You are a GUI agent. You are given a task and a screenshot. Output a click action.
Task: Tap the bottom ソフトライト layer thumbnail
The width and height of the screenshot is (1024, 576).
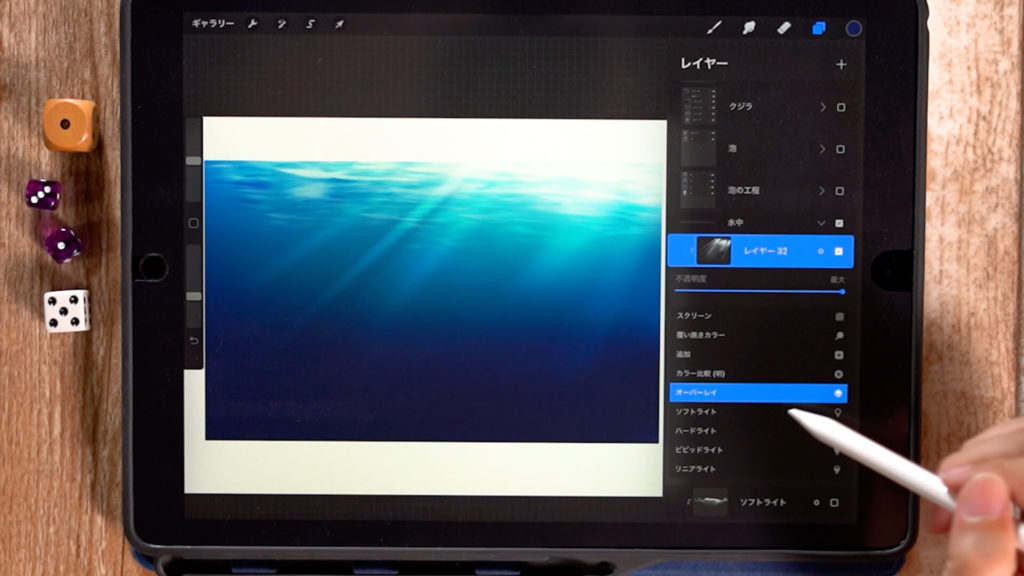pyautogui.click(x=710, y=502)
